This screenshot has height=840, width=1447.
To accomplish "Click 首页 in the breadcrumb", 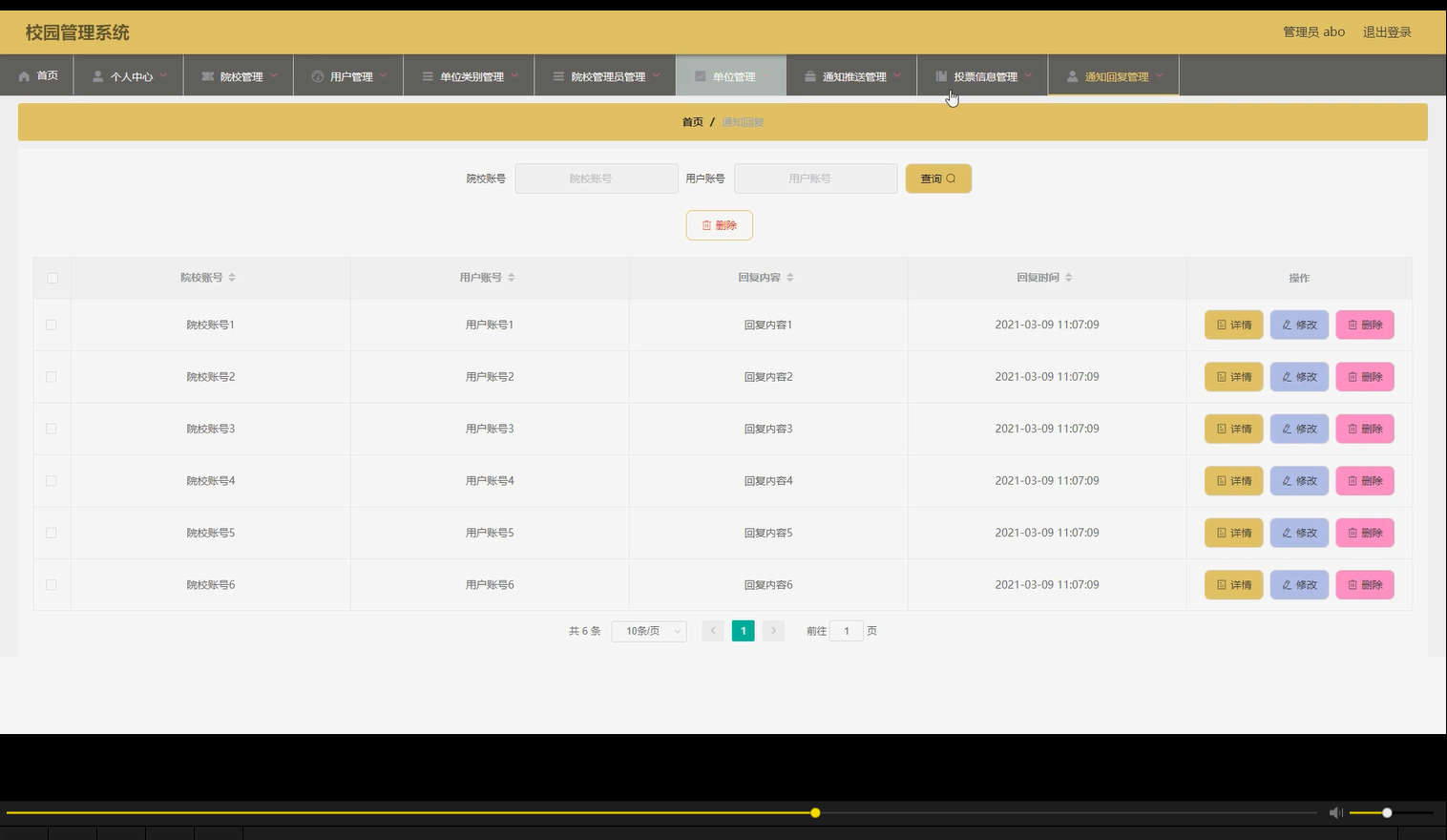I will click(693, 122).
